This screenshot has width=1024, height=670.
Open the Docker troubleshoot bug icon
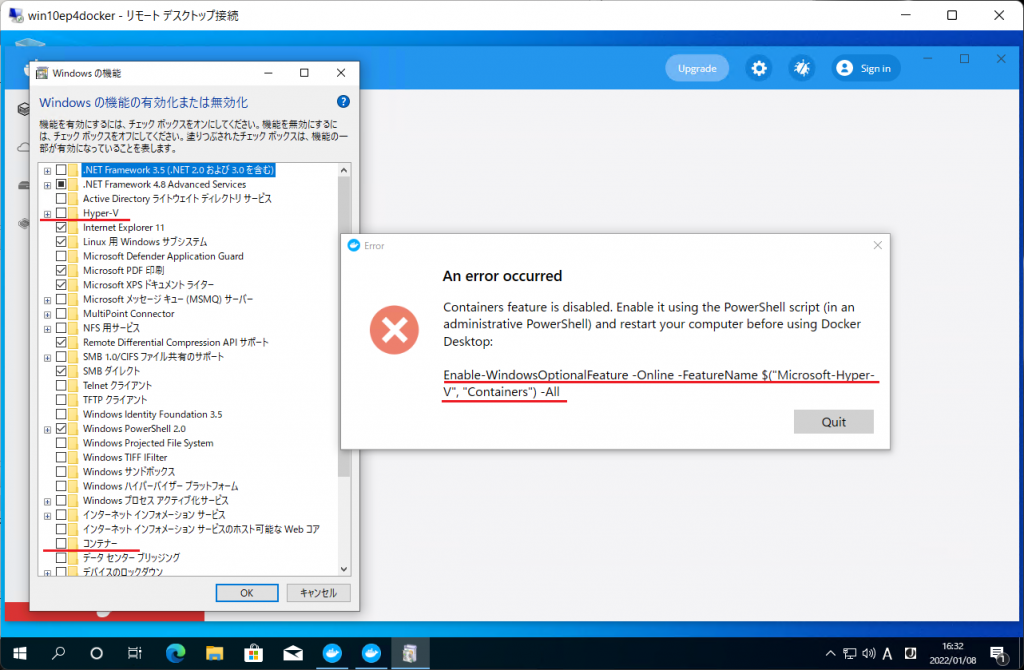point(801,68)
